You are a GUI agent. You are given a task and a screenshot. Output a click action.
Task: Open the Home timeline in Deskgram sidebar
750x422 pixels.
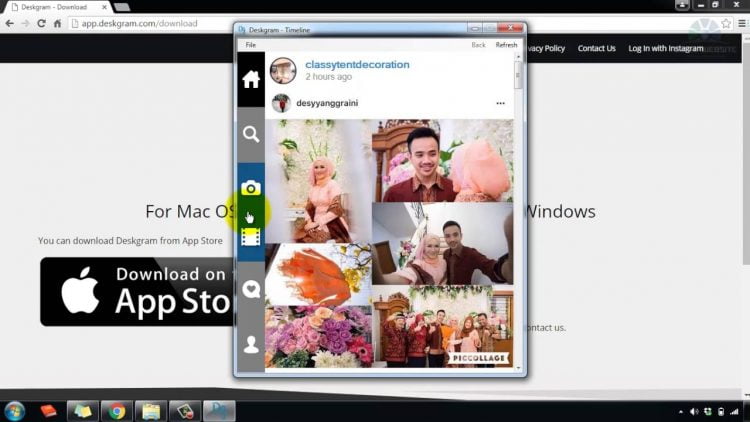[251, 79]
